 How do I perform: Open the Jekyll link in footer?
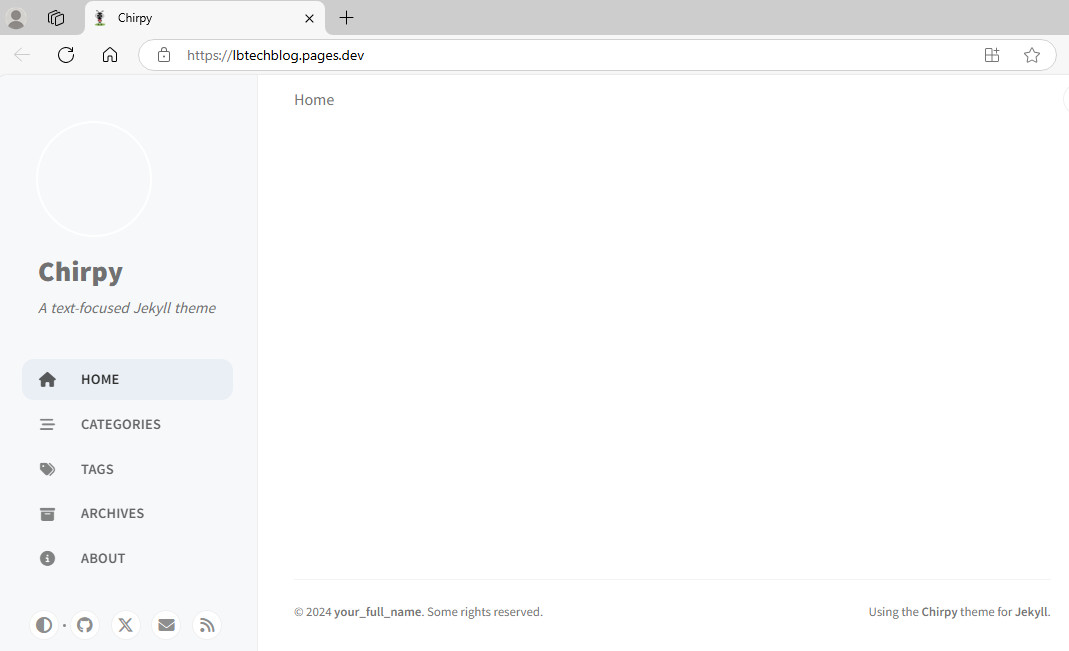(x=1031, y=612)
